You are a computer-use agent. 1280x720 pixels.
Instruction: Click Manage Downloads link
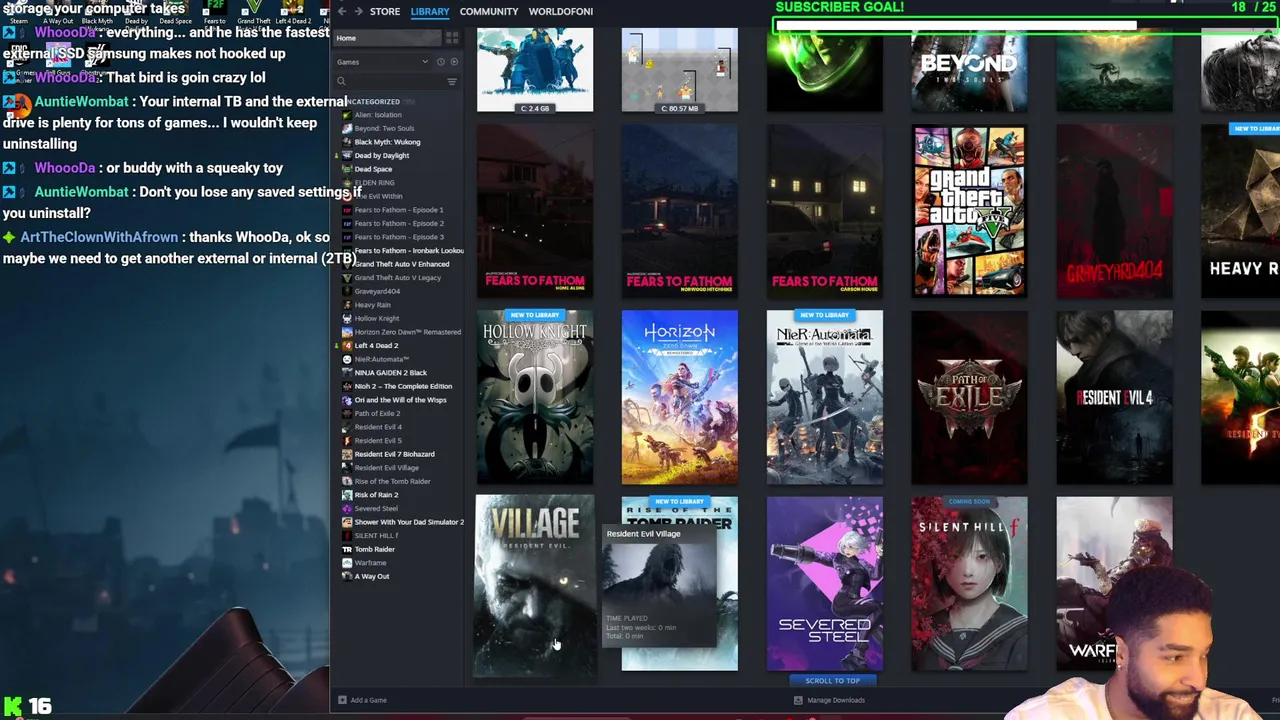(x=836, y=700)
